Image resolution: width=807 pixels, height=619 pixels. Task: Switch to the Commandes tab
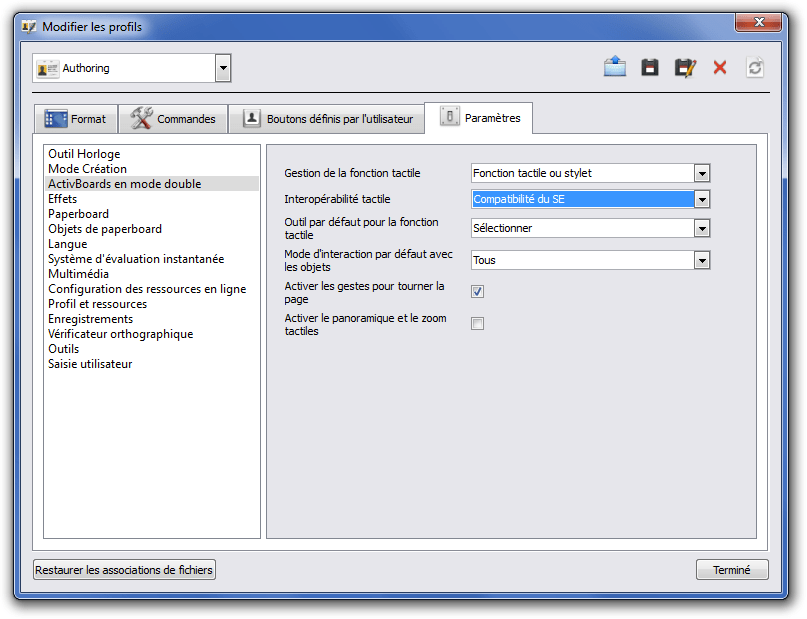(173, 119)
